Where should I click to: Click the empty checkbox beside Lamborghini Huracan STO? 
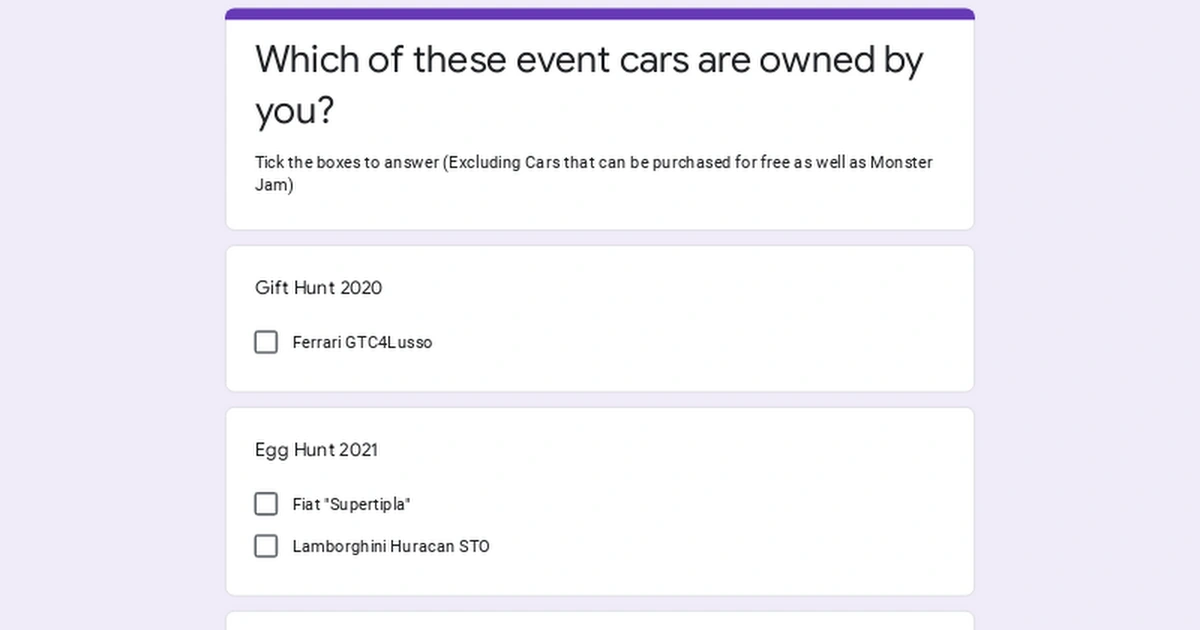[x=265, y=546]
